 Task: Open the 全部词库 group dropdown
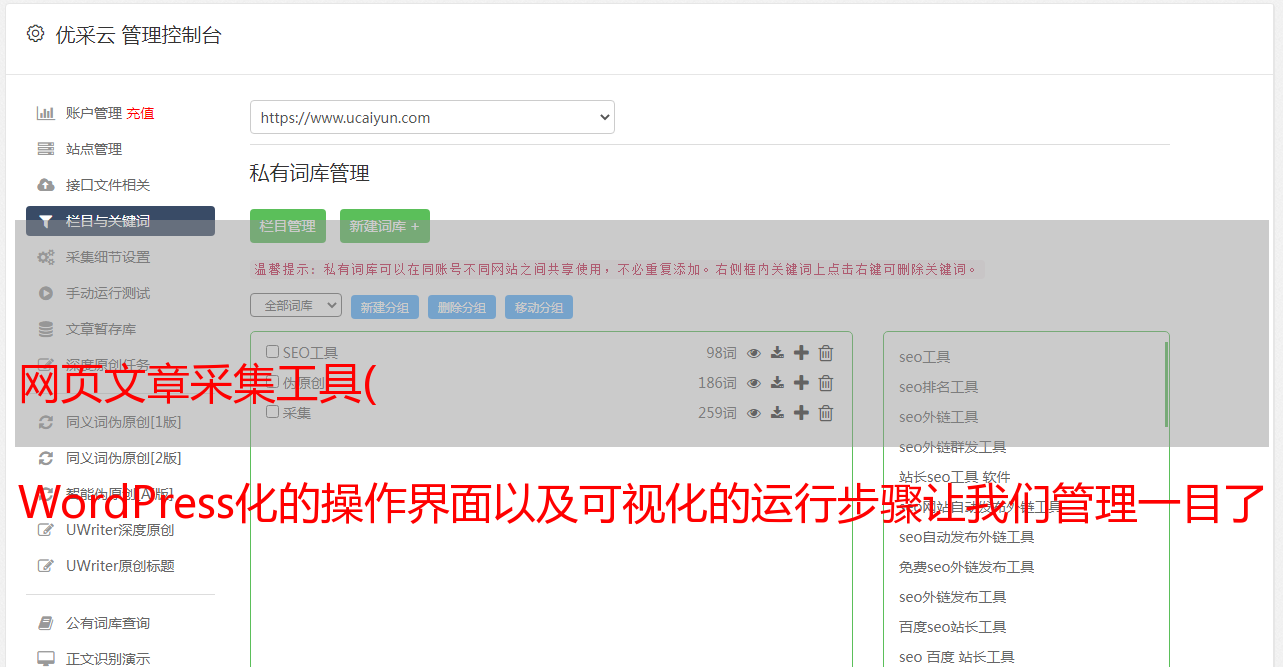pos(296,305)
